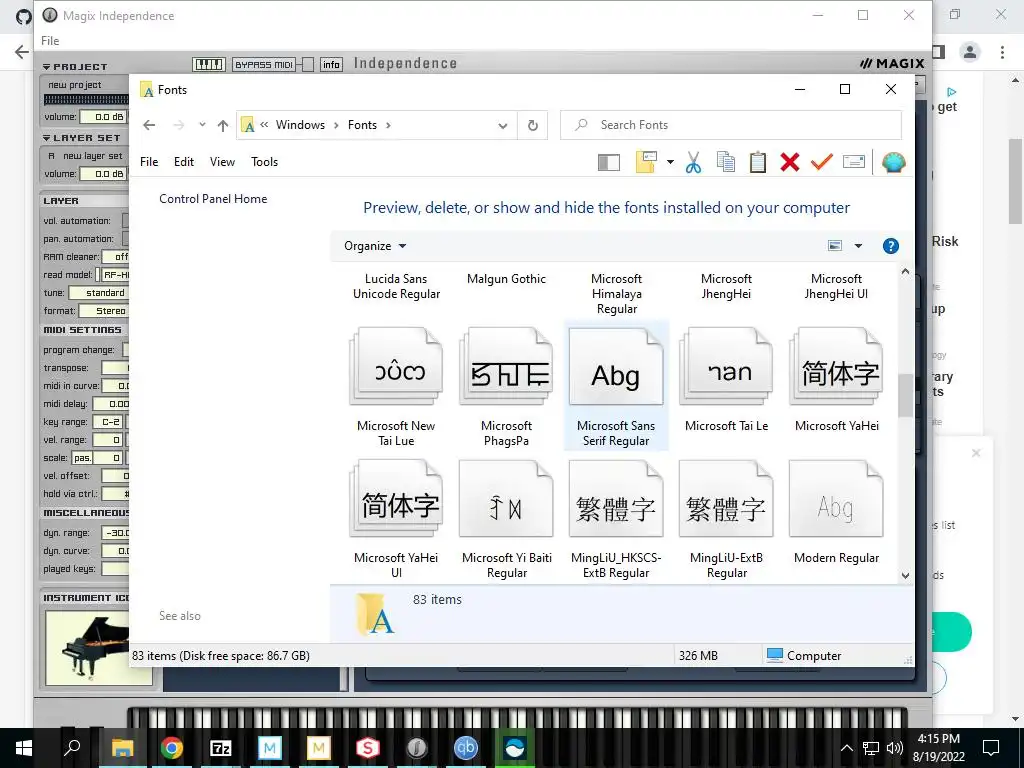Click the format Stereo value field

pos(104,311)
